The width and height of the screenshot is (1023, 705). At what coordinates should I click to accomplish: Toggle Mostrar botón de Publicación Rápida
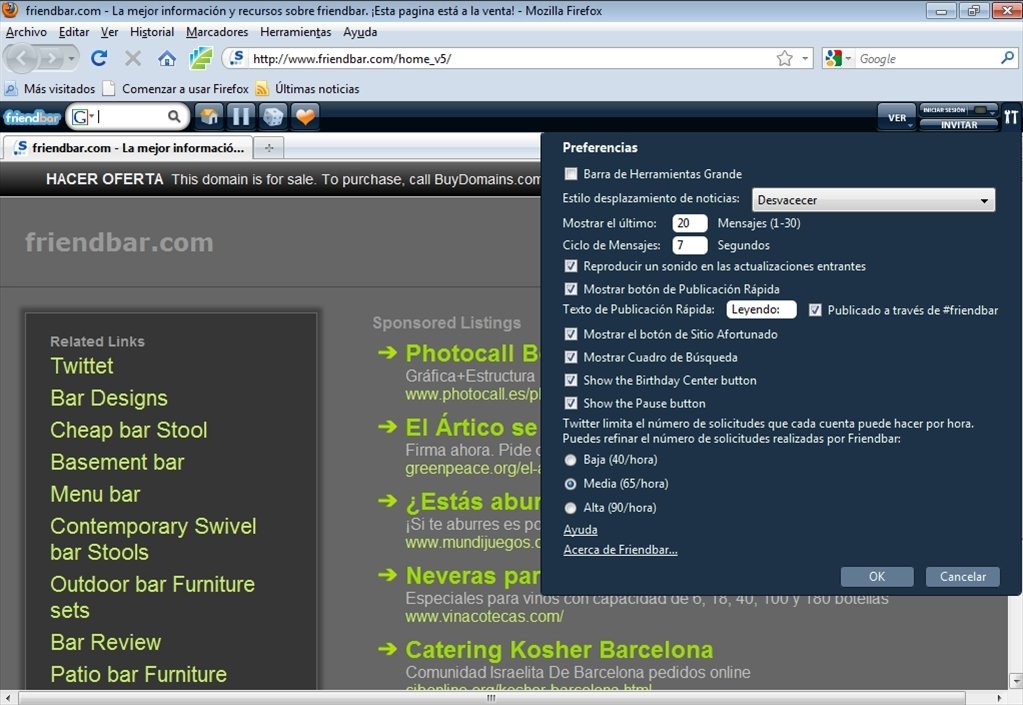pyautogui.click(x=571, y=289)
